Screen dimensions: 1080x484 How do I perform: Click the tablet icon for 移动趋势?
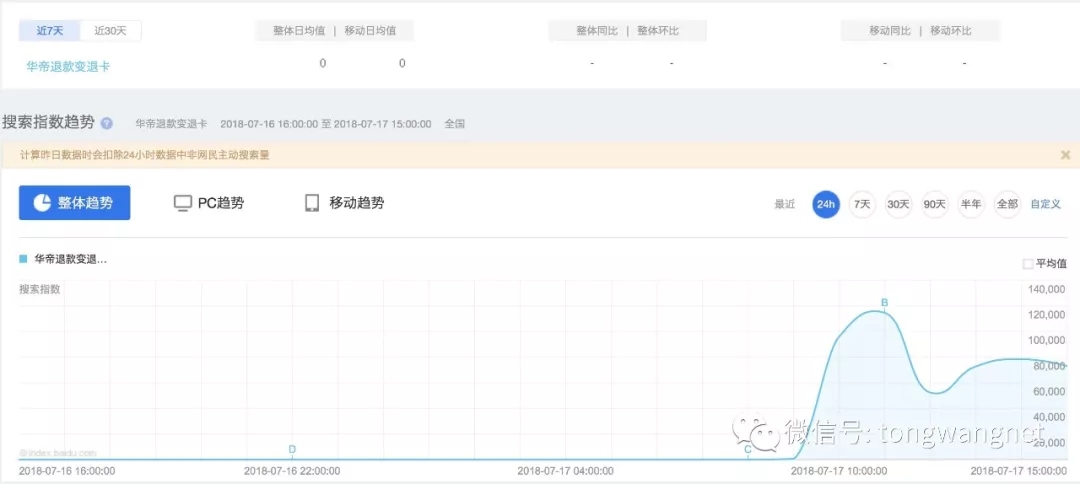pyautogui.click(x=312, y=203)
